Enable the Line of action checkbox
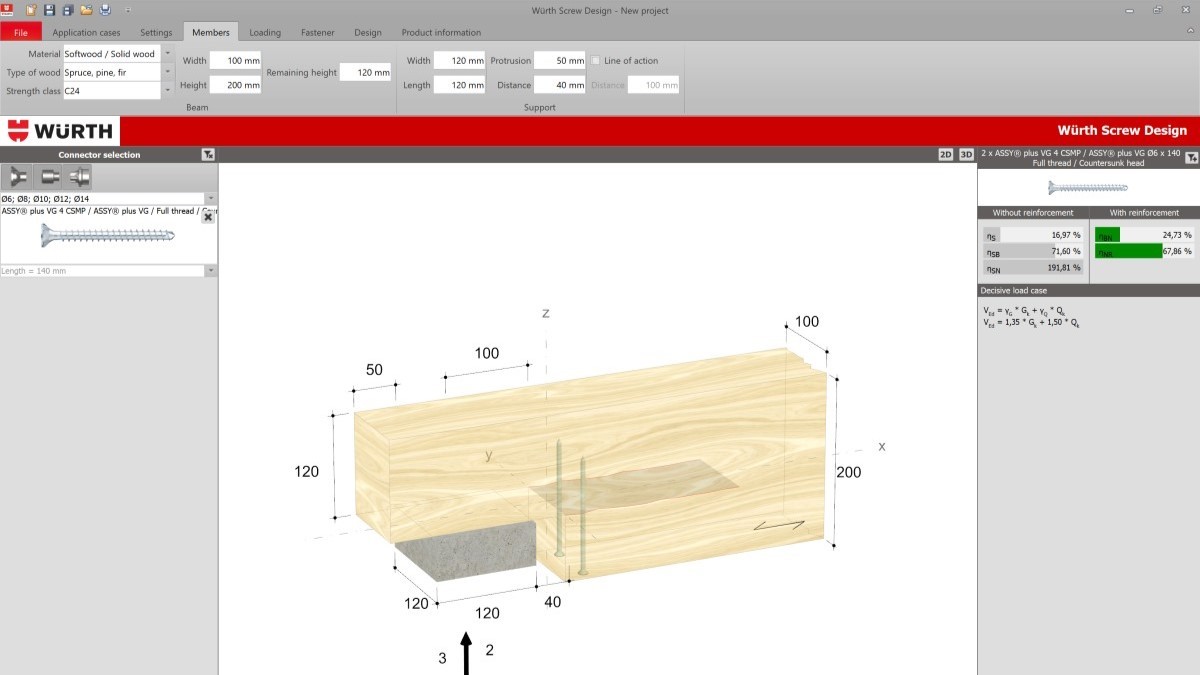 click(596, 60)
